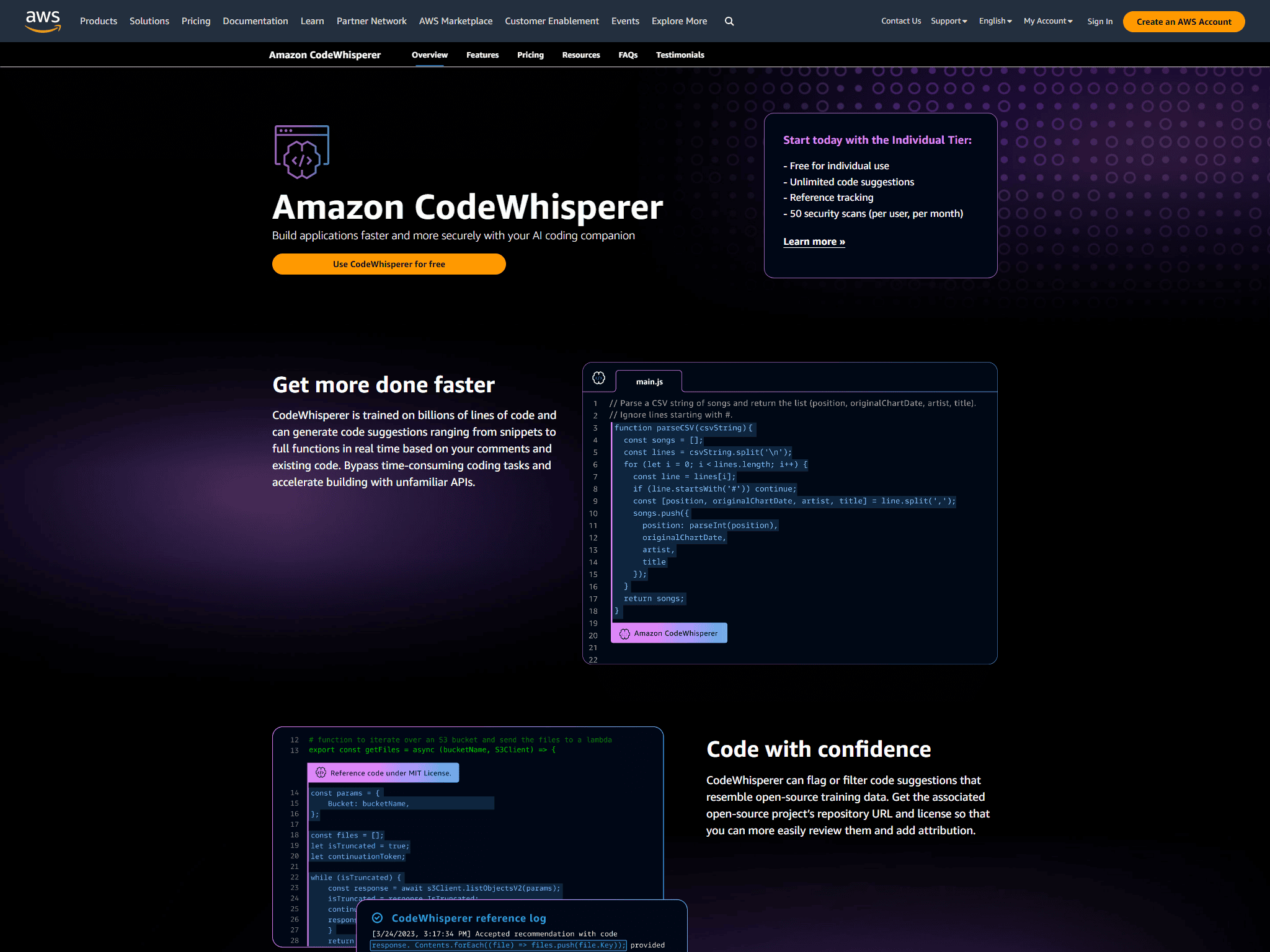Click the 'Code with confidence' heading

coord(819,749)
